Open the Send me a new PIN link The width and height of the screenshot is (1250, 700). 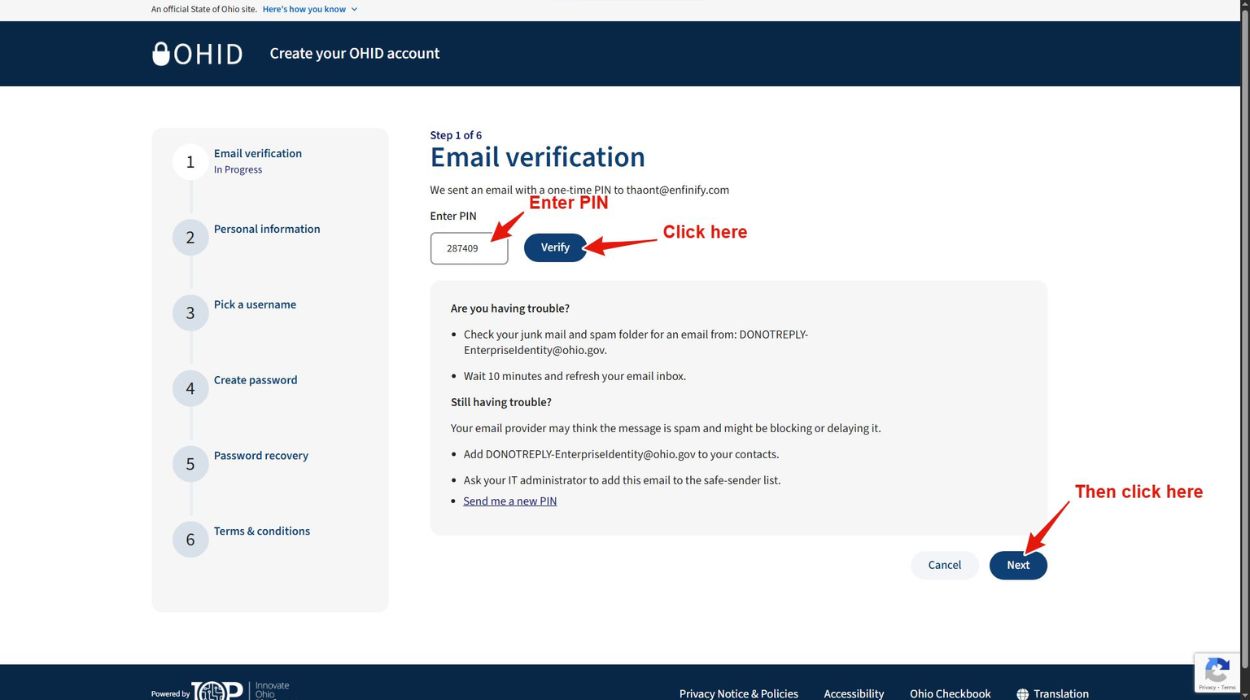510,500
